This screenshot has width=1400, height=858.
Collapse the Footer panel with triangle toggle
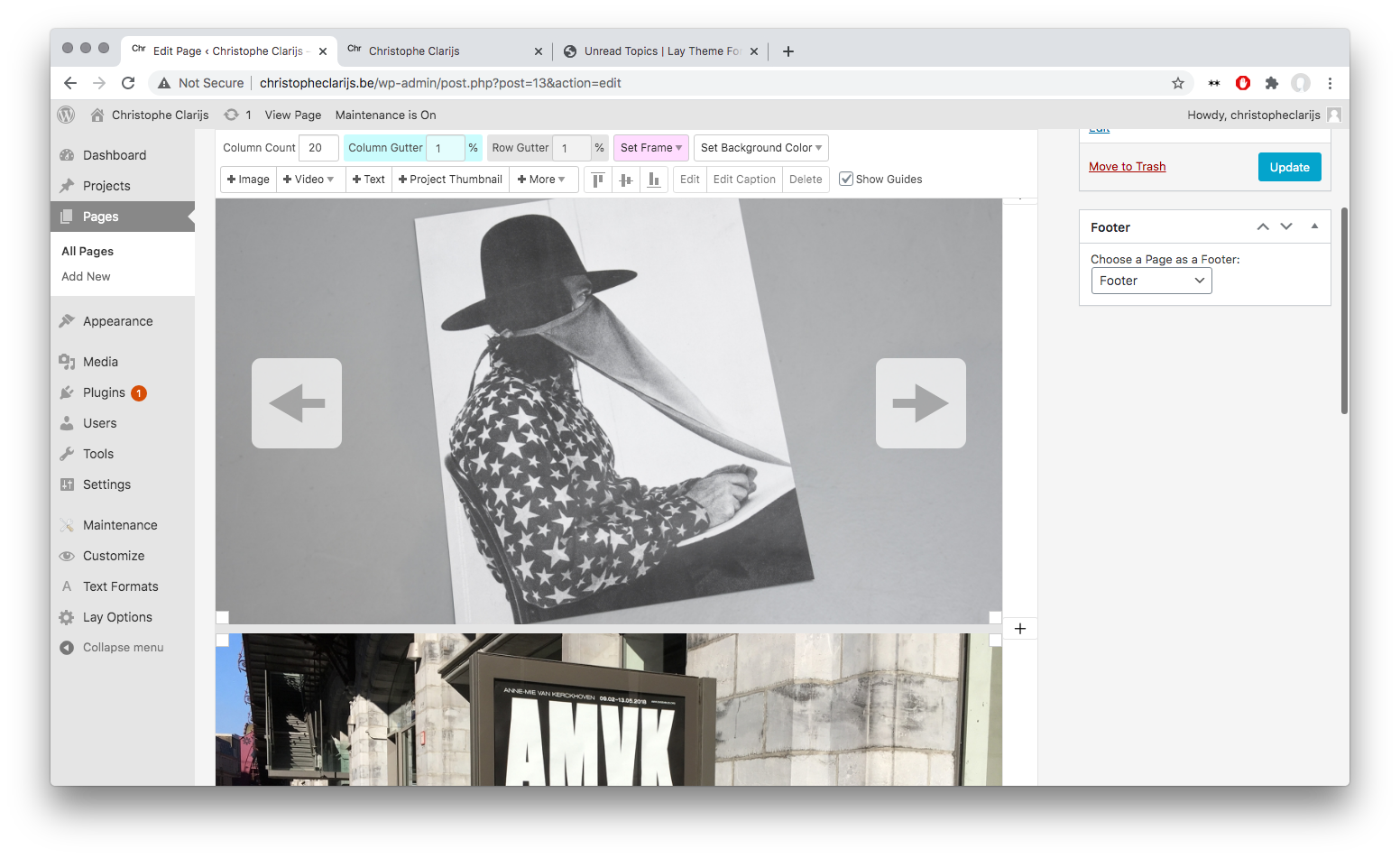(1314, 226)
